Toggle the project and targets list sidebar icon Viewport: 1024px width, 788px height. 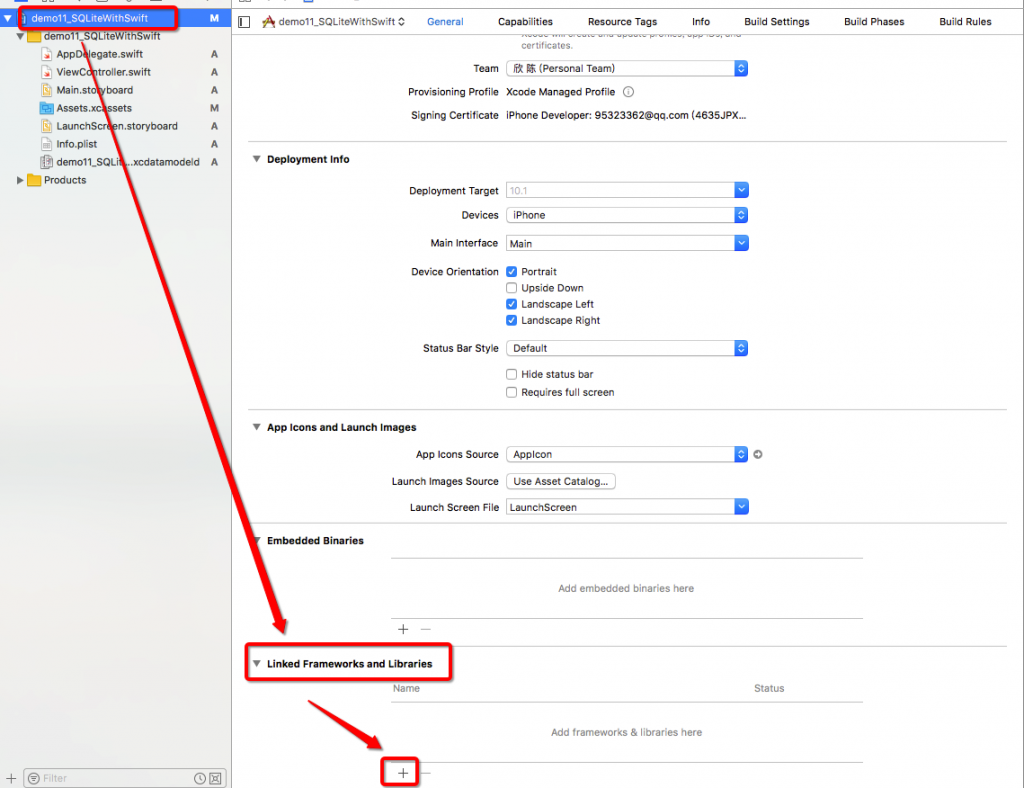[x=244, y=22]
